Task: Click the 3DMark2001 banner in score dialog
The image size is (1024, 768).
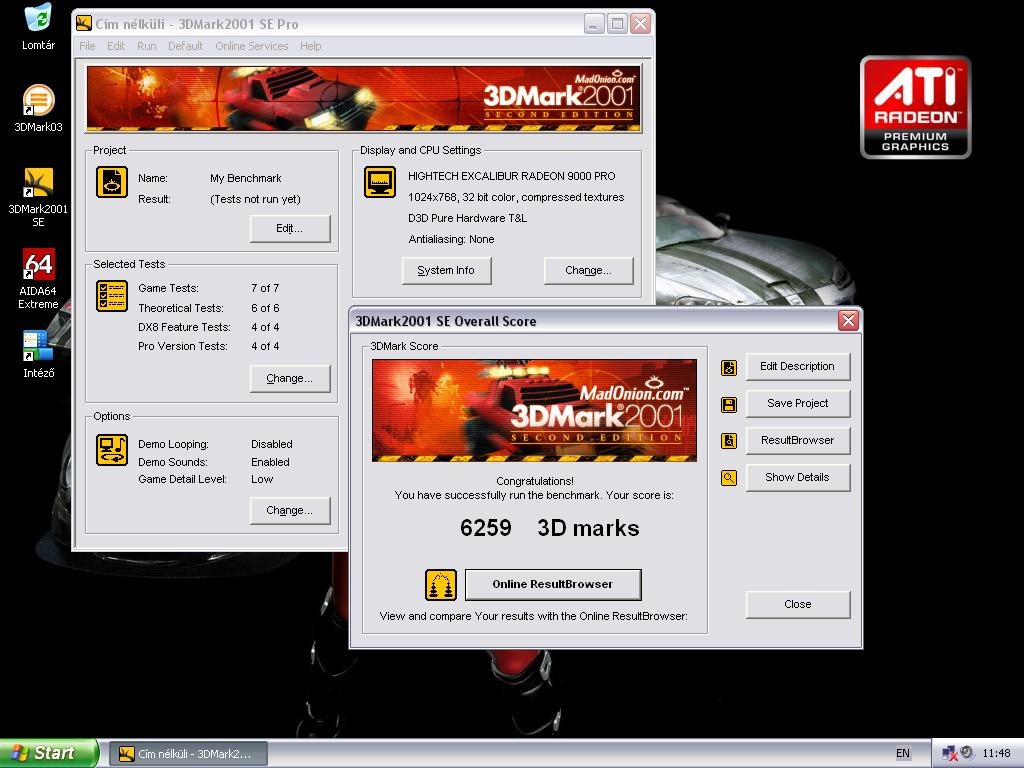Action: coord(534,410)
